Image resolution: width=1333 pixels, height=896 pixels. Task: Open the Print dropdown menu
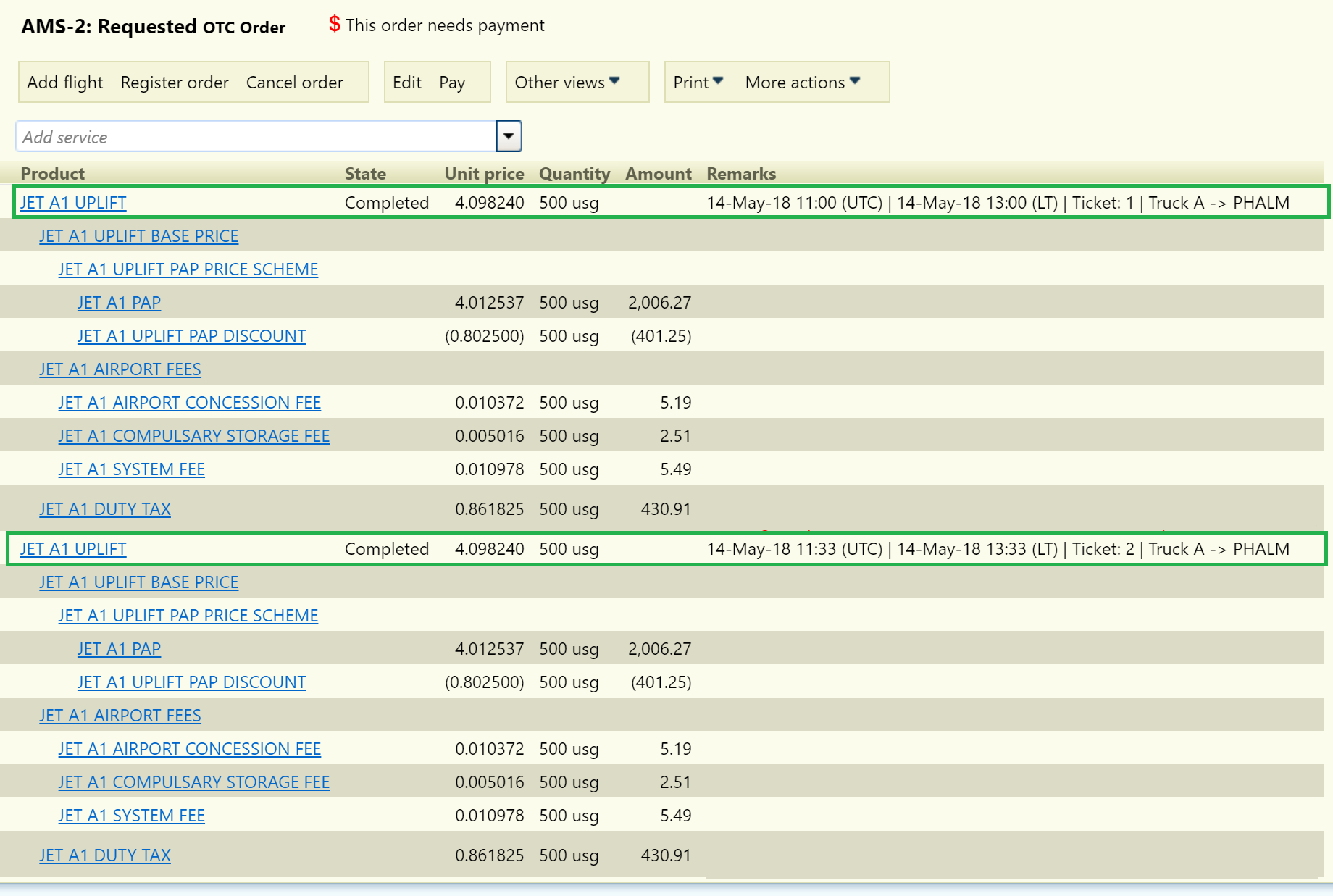[698, 83]
